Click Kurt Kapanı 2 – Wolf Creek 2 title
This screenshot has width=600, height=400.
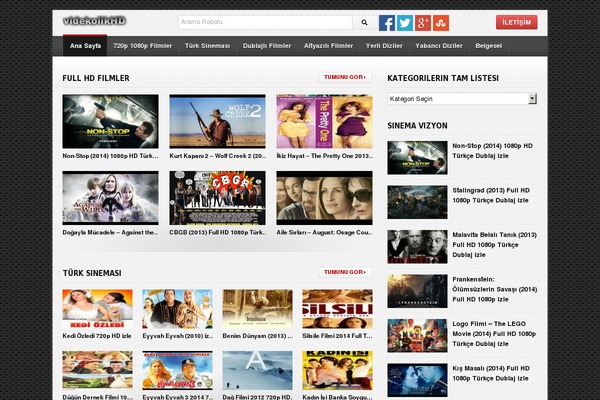point(217,156)
